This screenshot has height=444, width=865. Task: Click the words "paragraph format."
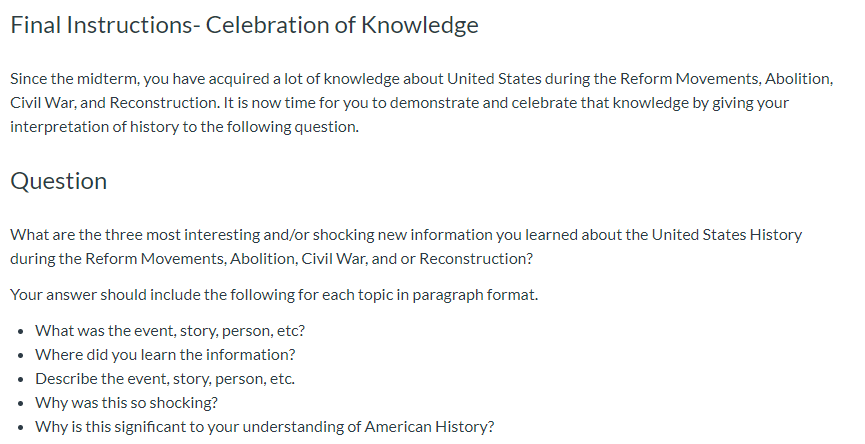475,295
